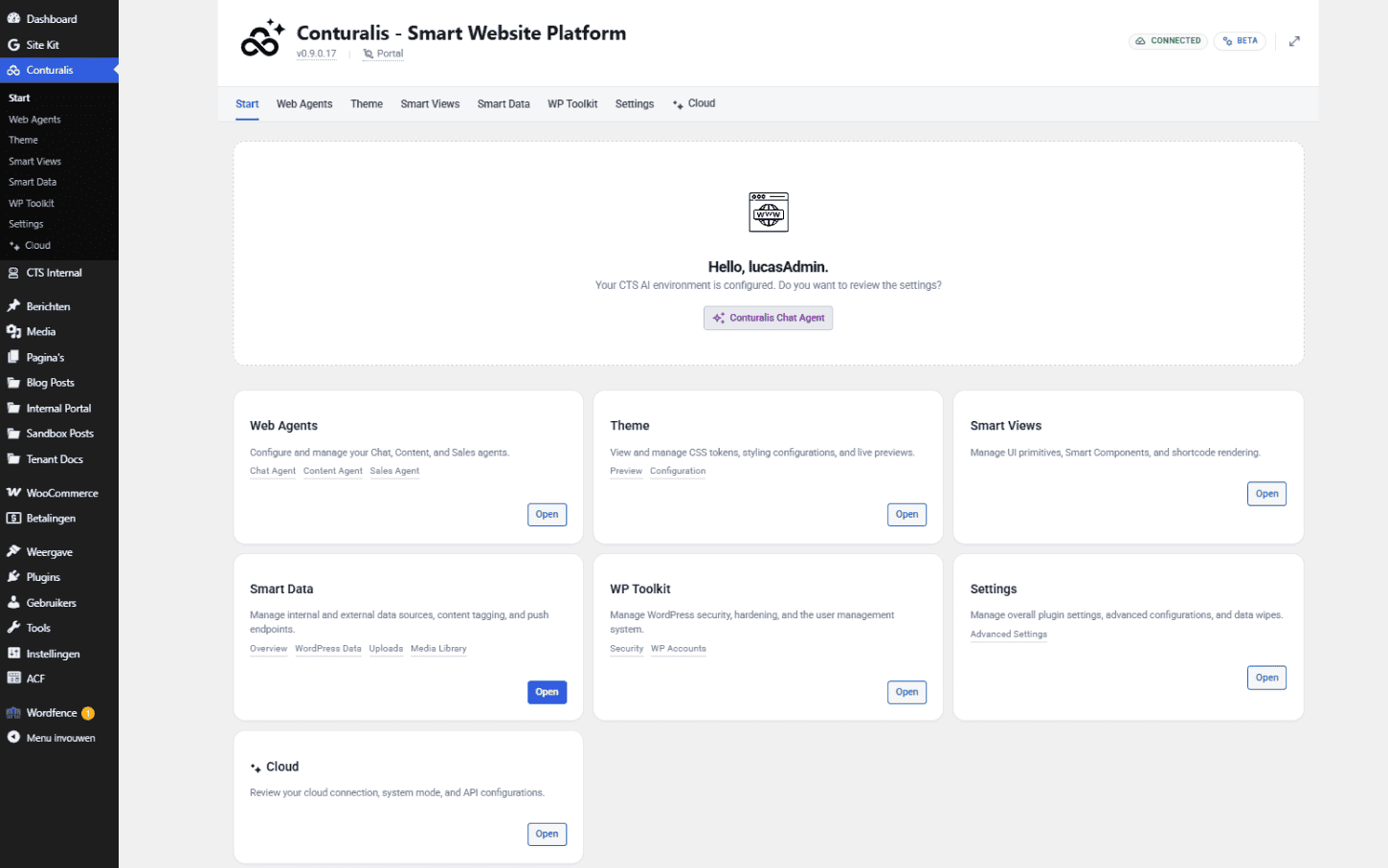Click Open on the Smart Views card
This screenshot has width=1388, height=868.
[x=1266, y=494]
